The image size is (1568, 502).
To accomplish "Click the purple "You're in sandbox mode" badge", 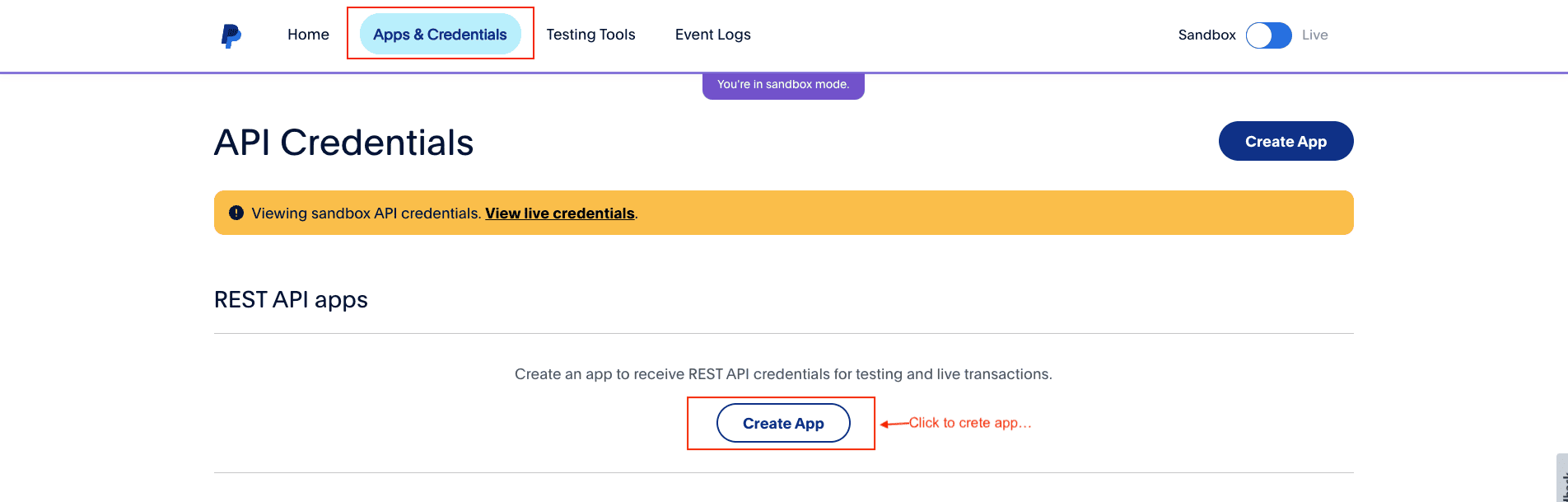I will [x=782, y=85].
